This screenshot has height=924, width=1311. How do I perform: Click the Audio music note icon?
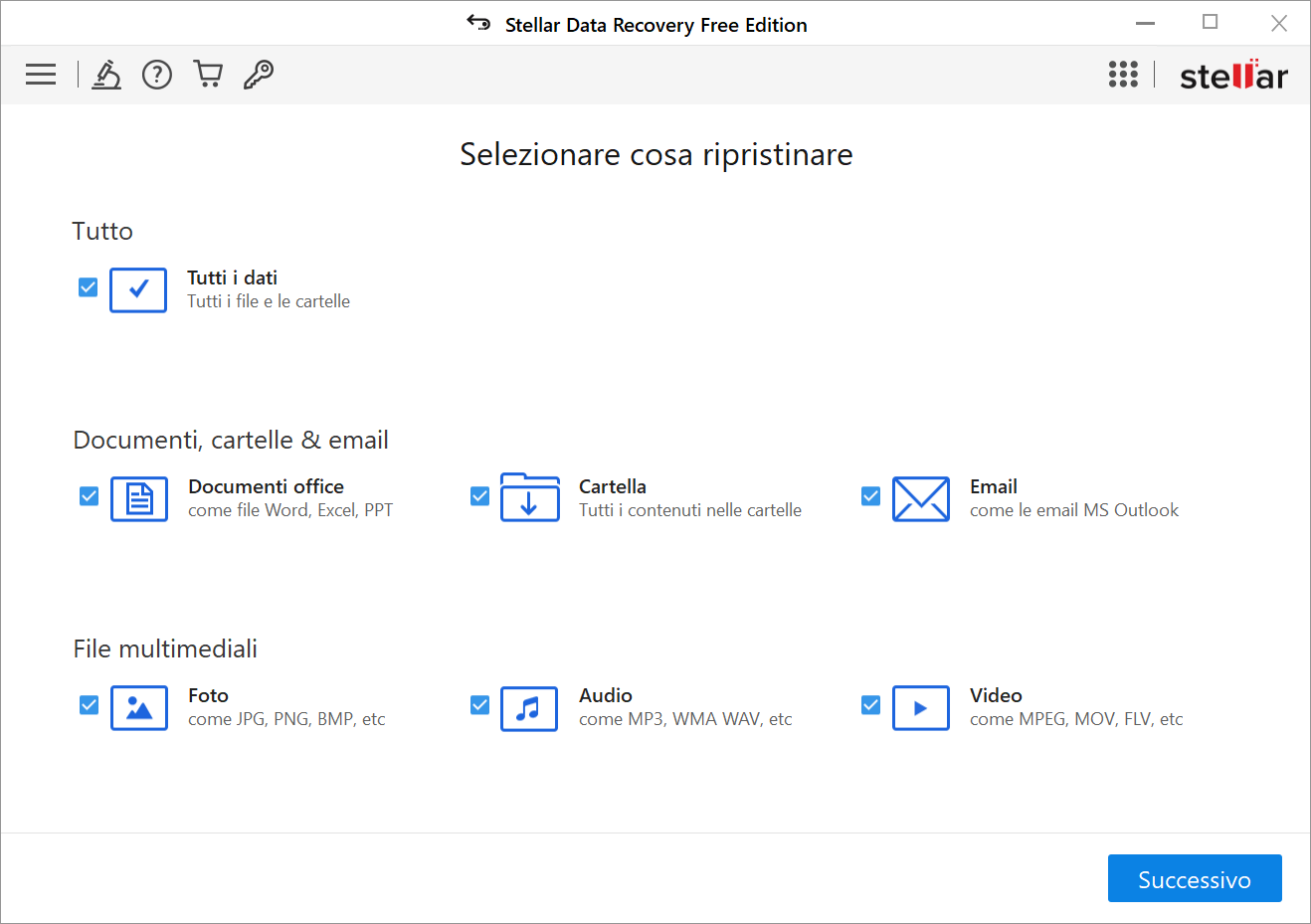529,708
